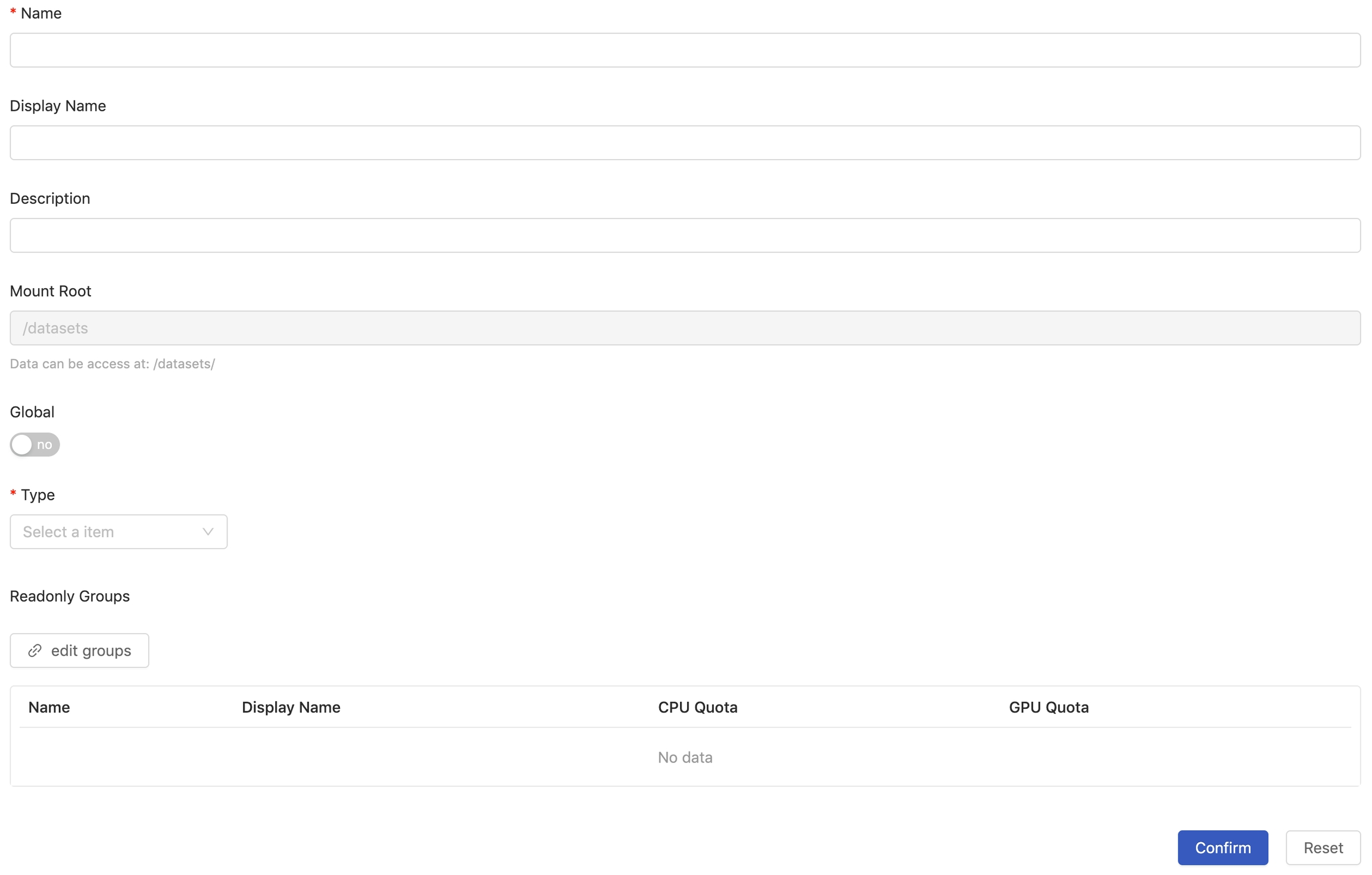Image resolution: width=1372 pixels, height=875 pixels.
Task: Focus the required Name input field
Action: 685,50
